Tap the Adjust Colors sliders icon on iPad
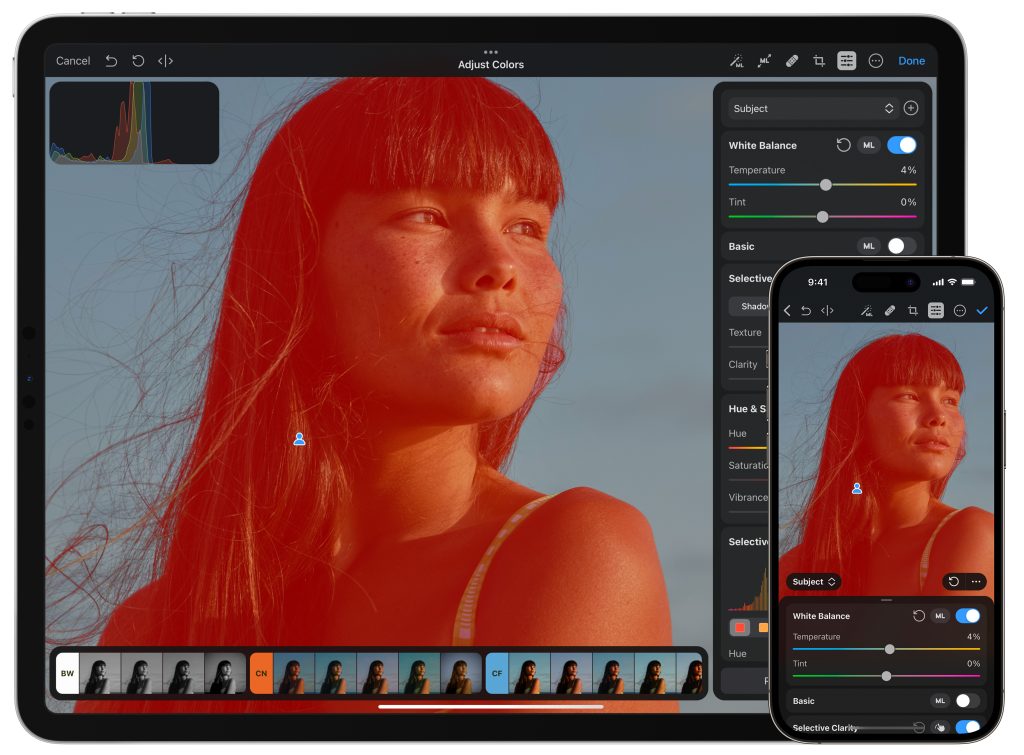Viewport: 1024px width, 755px height. (847, 61)
